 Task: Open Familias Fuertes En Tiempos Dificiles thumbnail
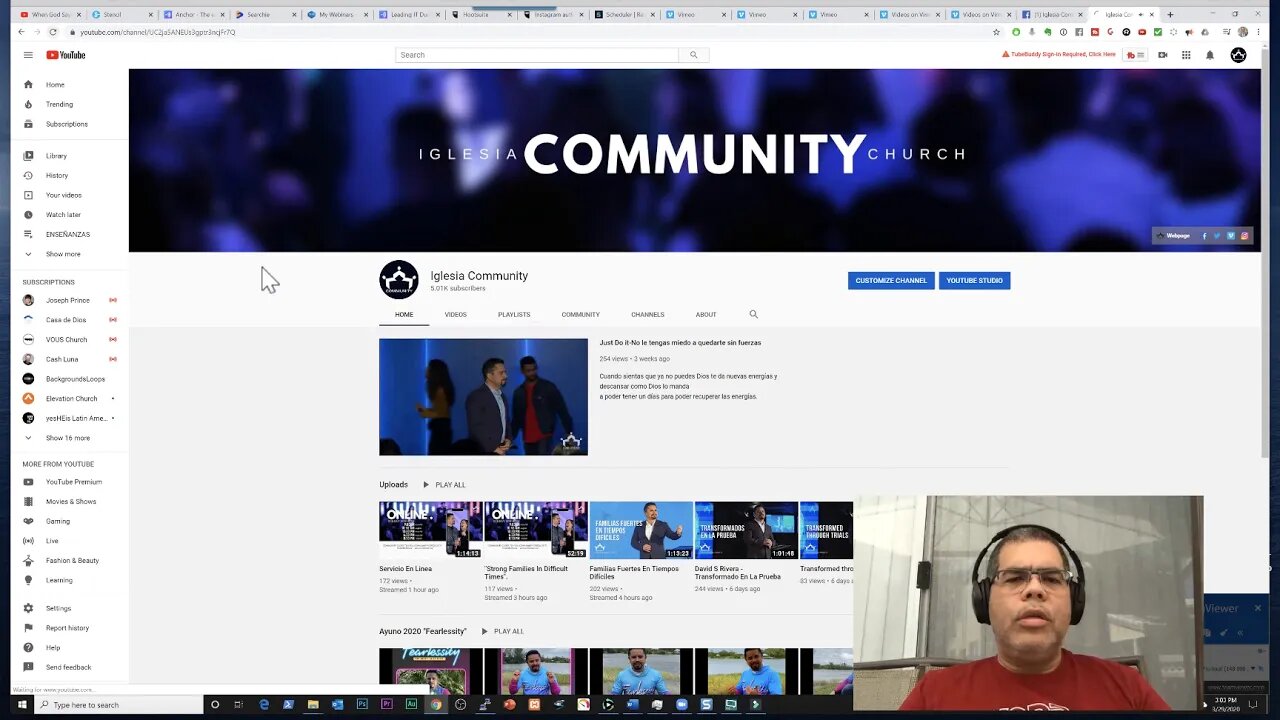641,530
